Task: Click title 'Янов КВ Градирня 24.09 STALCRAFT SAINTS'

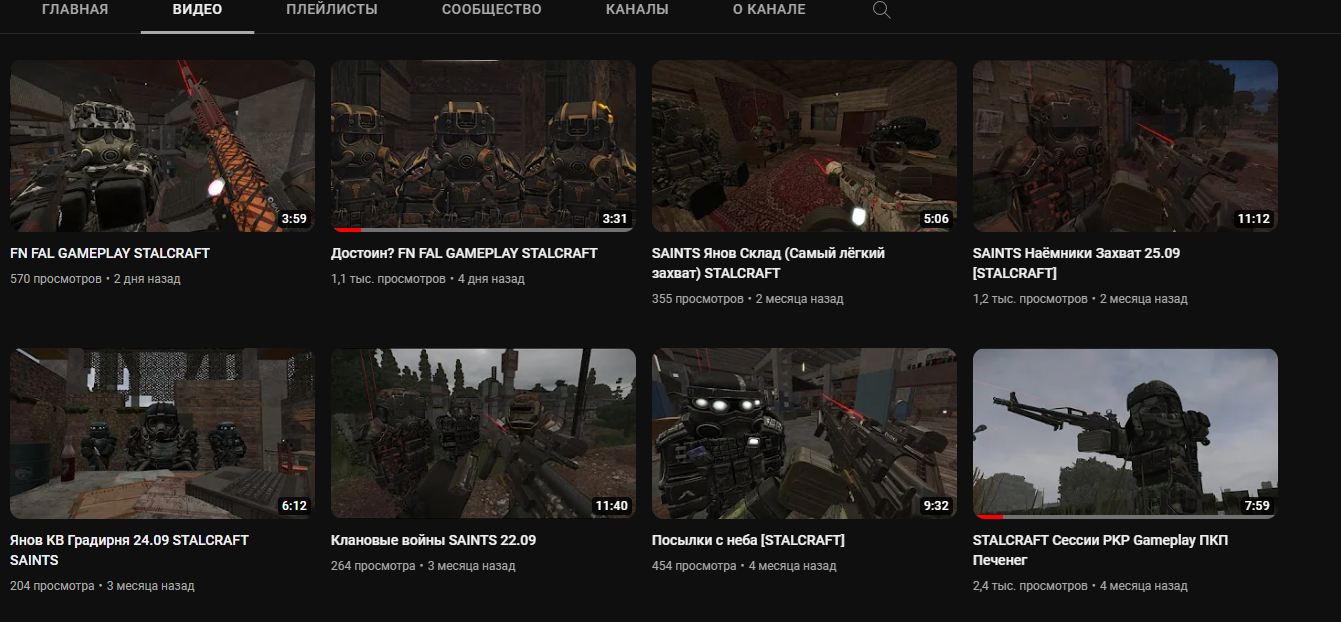Action: click(x=129, y=550)
